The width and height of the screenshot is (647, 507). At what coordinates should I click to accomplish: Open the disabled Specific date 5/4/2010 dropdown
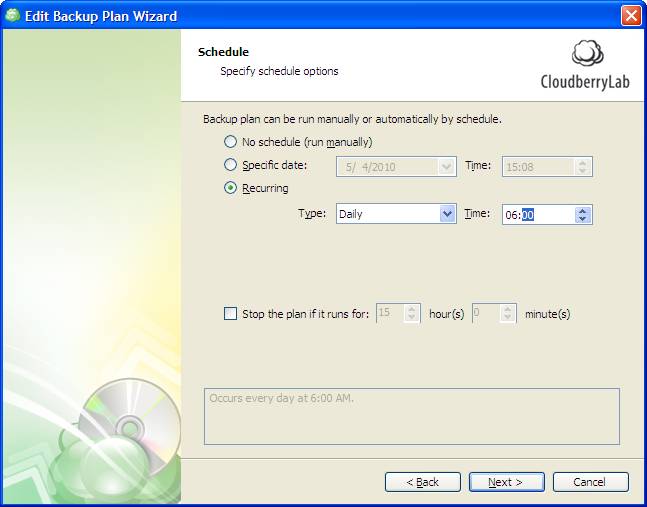pos(396,167)
